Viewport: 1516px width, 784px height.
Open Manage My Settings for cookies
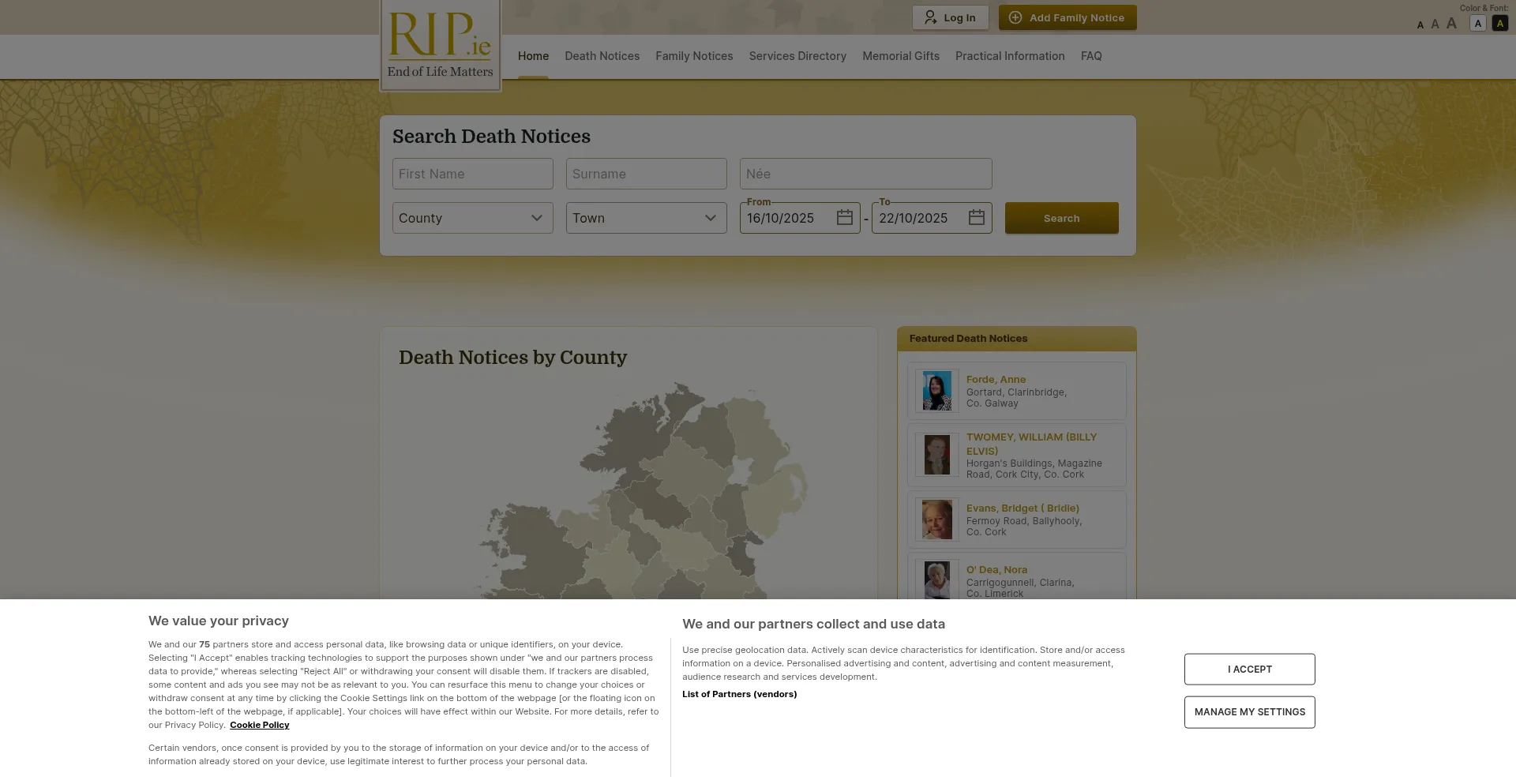tap(1249, 712)
